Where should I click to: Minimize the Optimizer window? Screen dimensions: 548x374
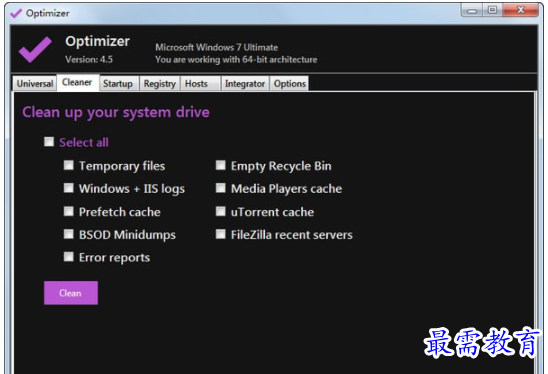click(472, 10)
